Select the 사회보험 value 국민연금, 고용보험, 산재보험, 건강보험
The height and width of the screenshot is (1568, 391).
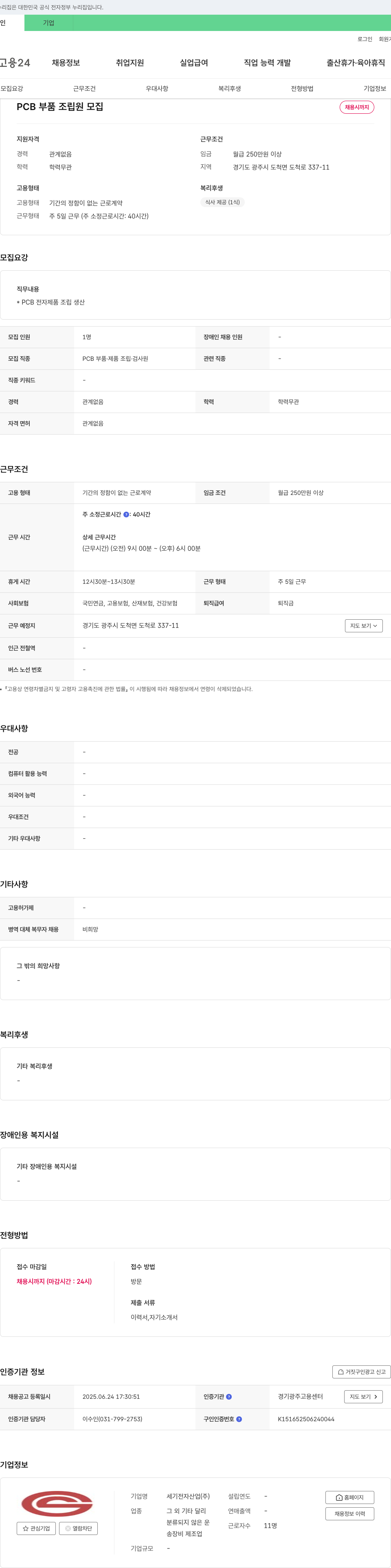(x=130, y=603)
